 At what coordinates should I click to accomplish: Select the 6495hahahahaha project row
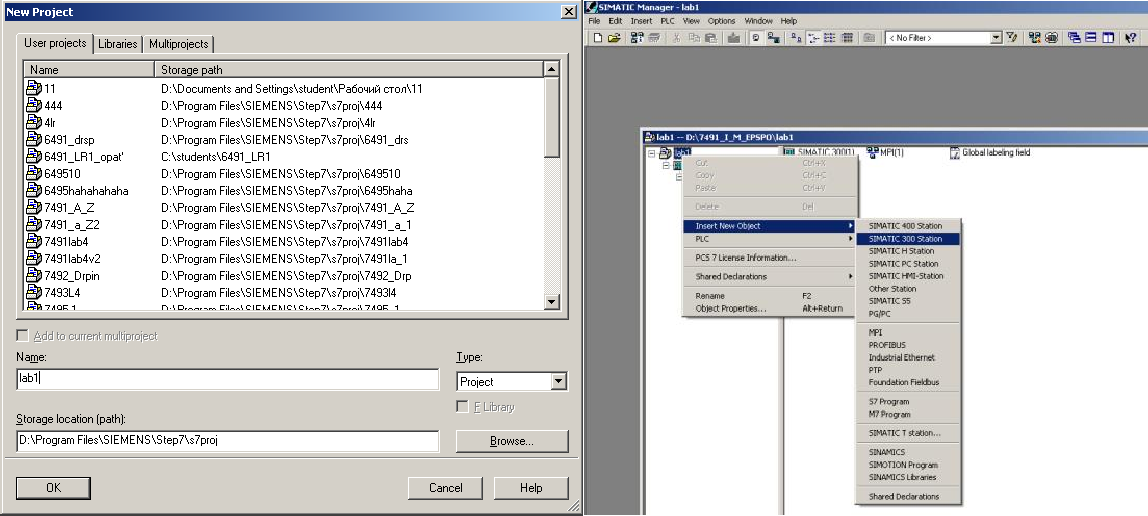pyautogui.click(x=285, y=191)
